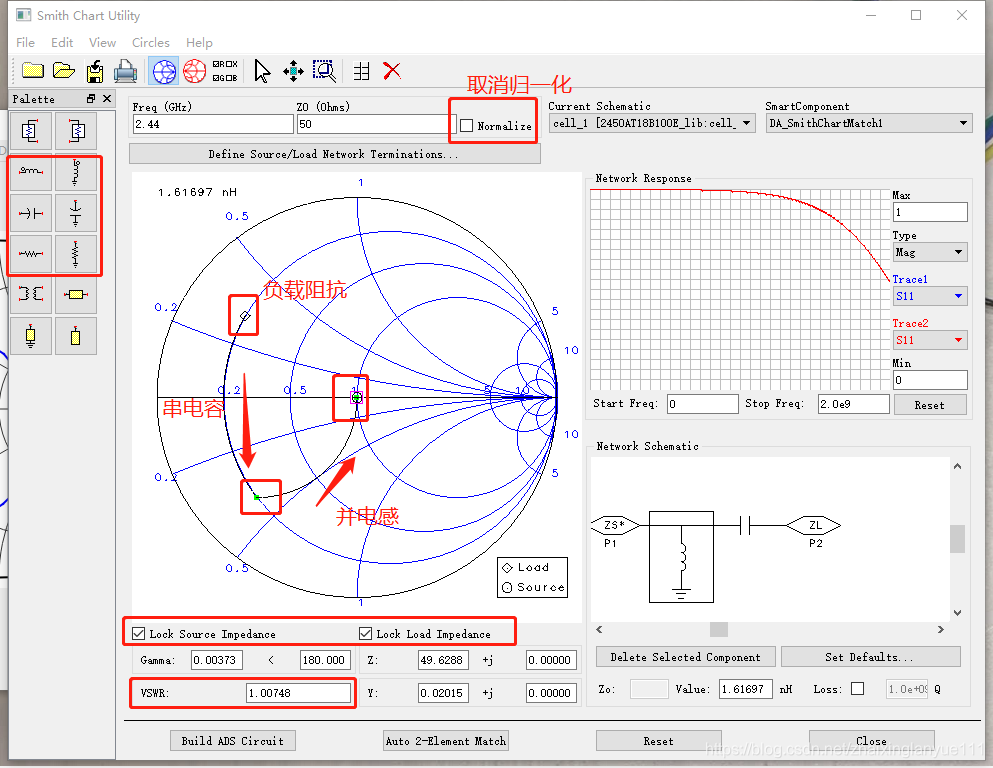Pick the zoom area magnifier tool

[324, 71]
